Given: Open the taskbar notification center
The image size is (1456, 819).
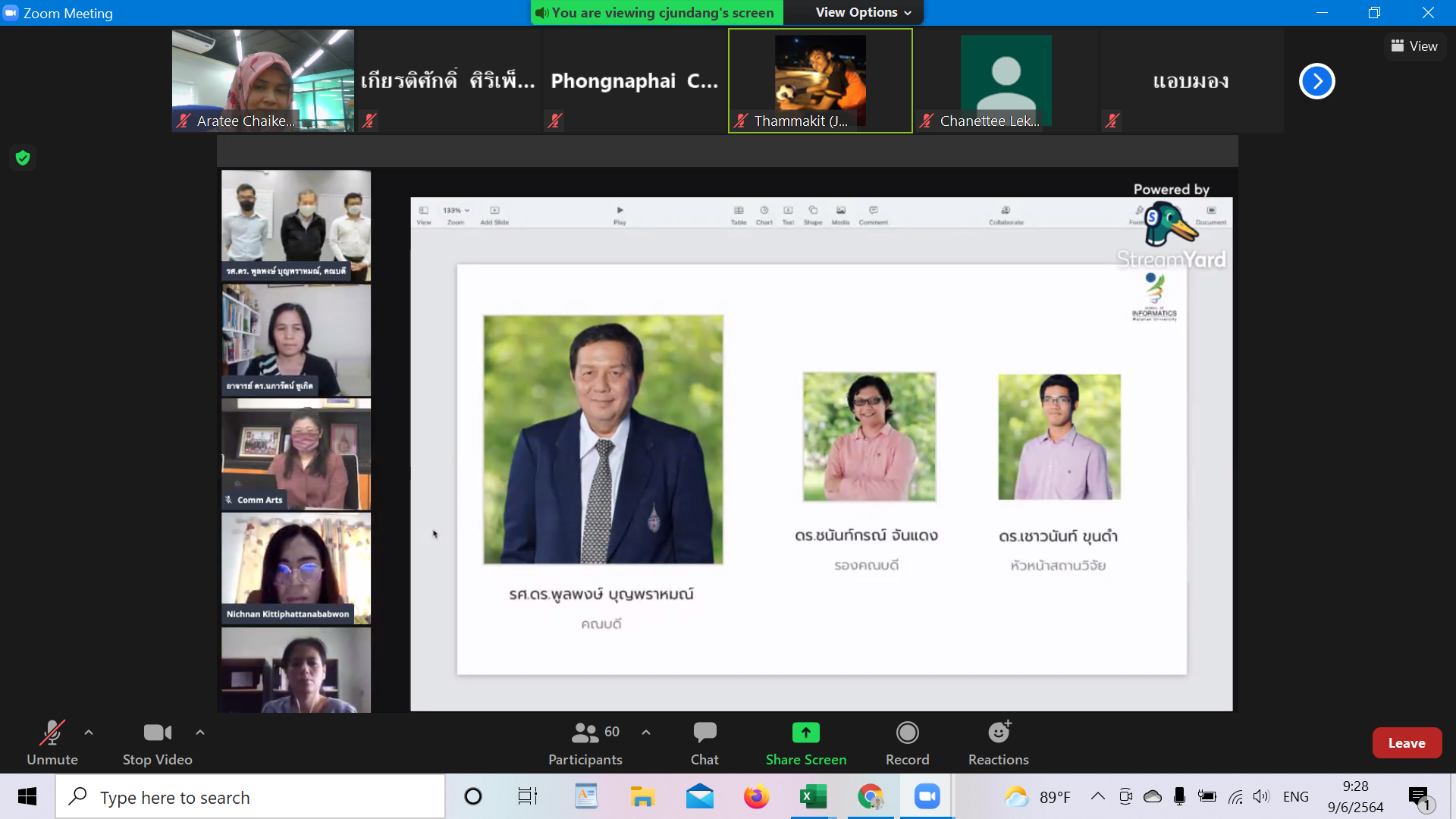Looking at the screenshot, I should coord(1419,797).
